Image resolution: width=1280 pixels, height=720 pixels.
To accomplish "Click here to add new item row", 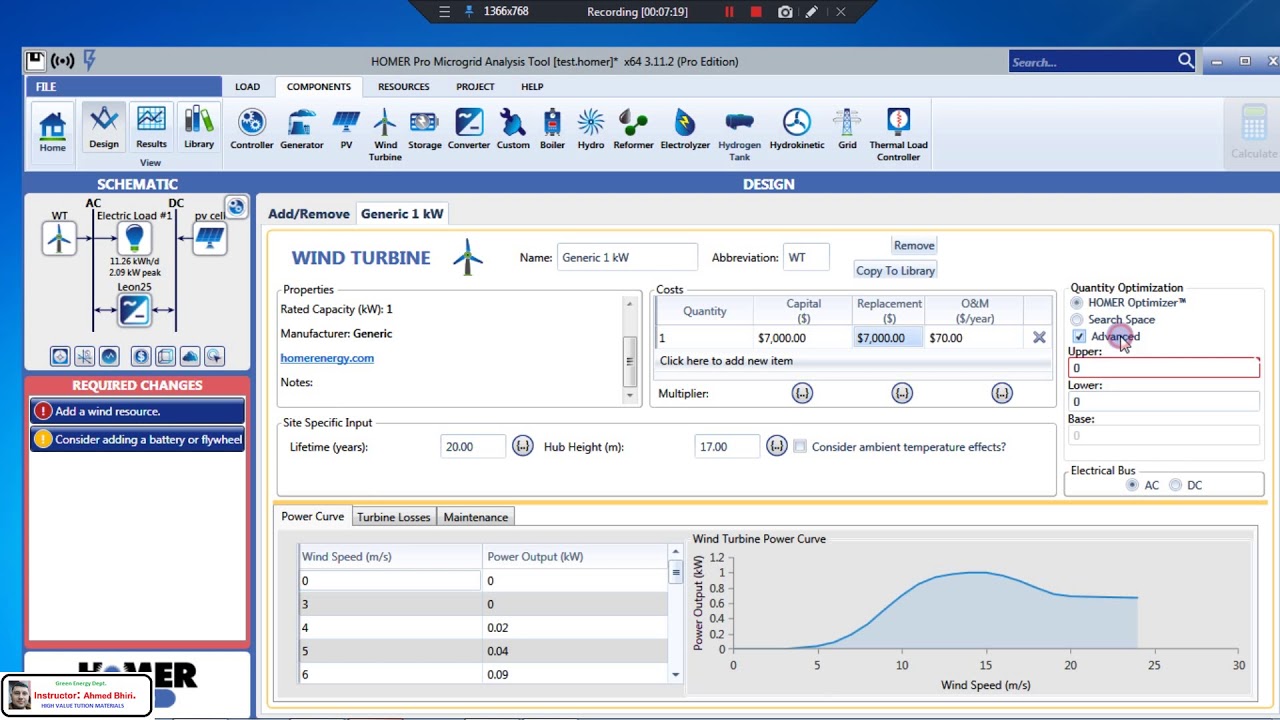I will [x=853, y=361].
